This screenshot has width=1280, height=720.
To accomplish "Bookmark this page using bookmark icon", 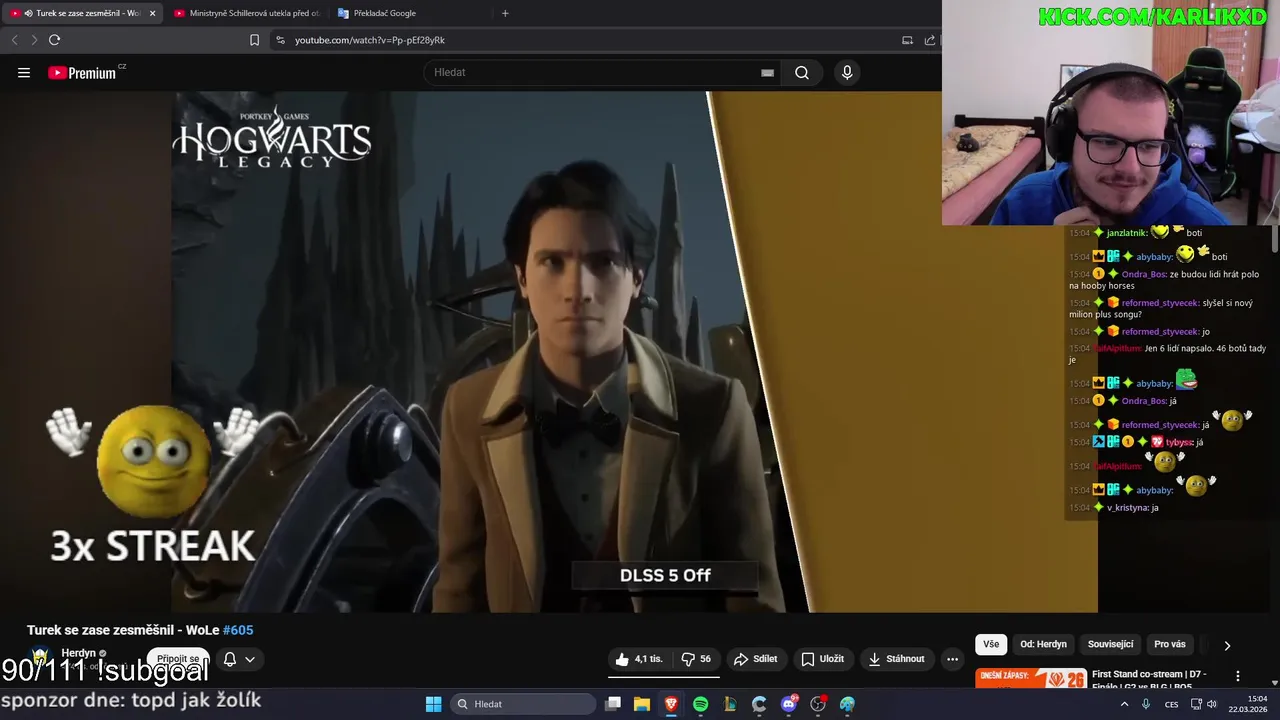I will [254, 40].
